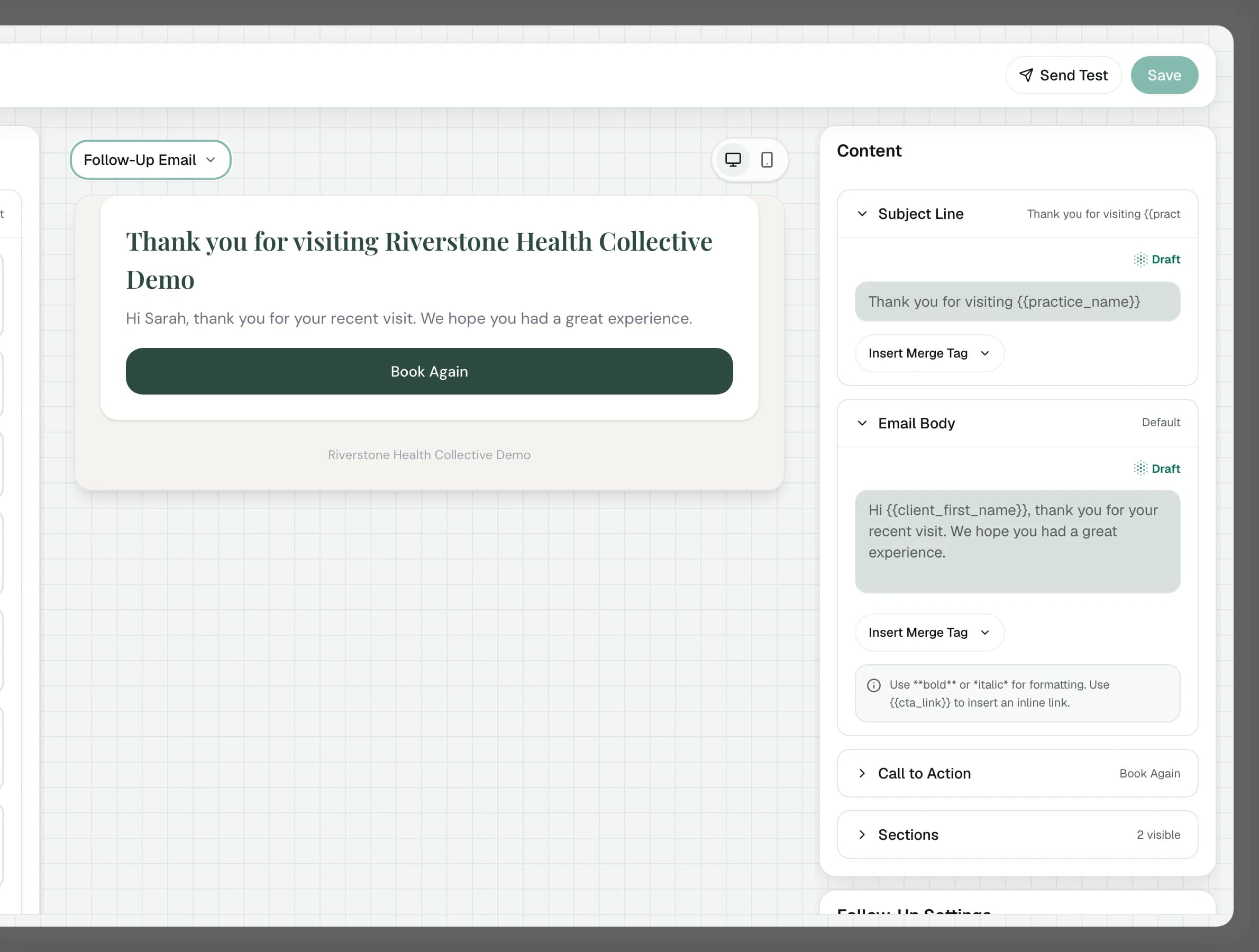The image size is (1259, 952).
Task: Click the Content panel heading
Action: tap(869, 151)
